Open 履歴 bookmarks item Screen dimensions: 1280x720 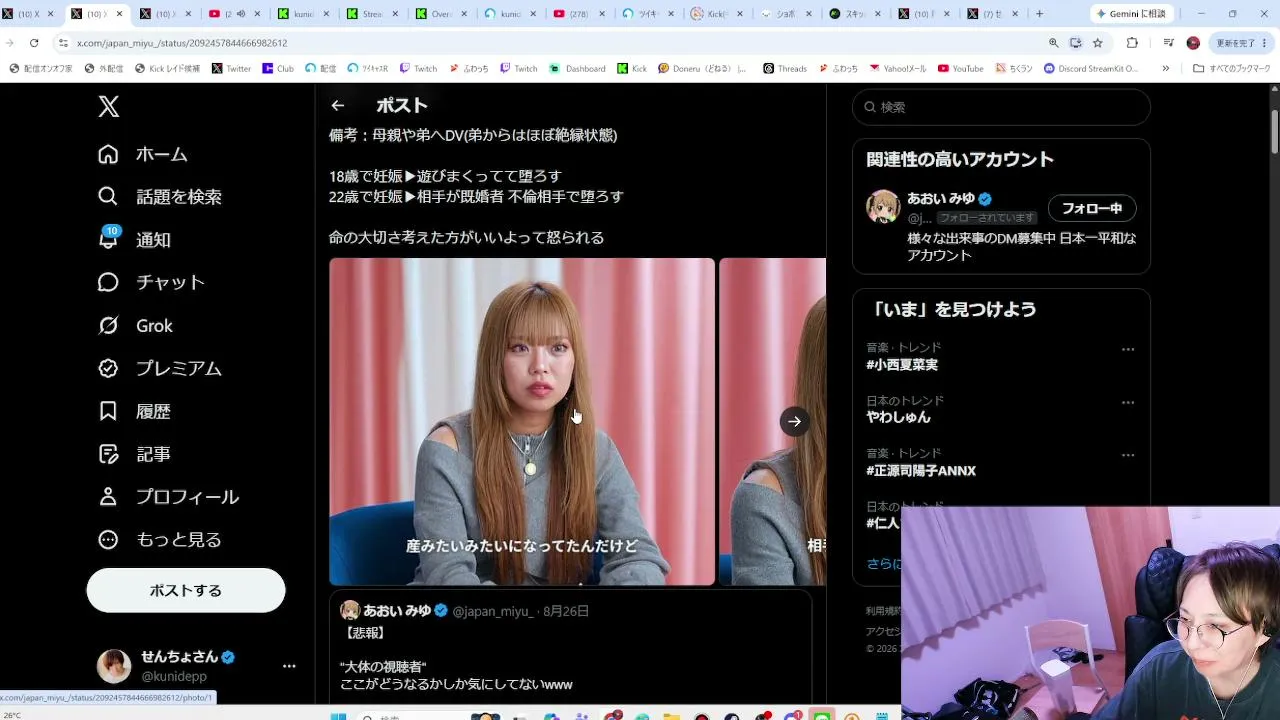[134, 411]
